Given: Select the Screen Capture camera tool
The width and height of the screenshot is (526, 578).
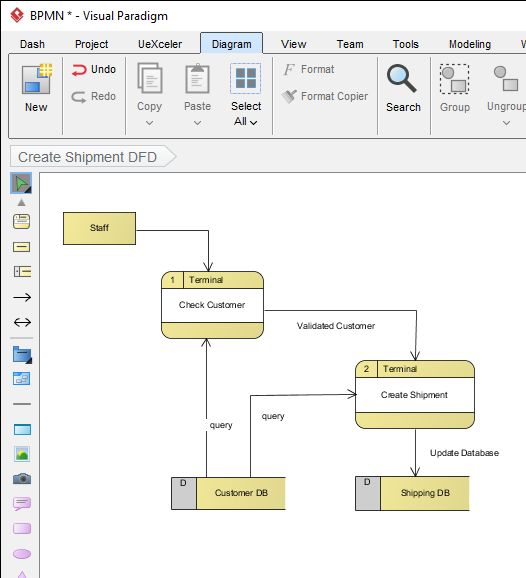Looking at the screenshot, I should [22, 479].
